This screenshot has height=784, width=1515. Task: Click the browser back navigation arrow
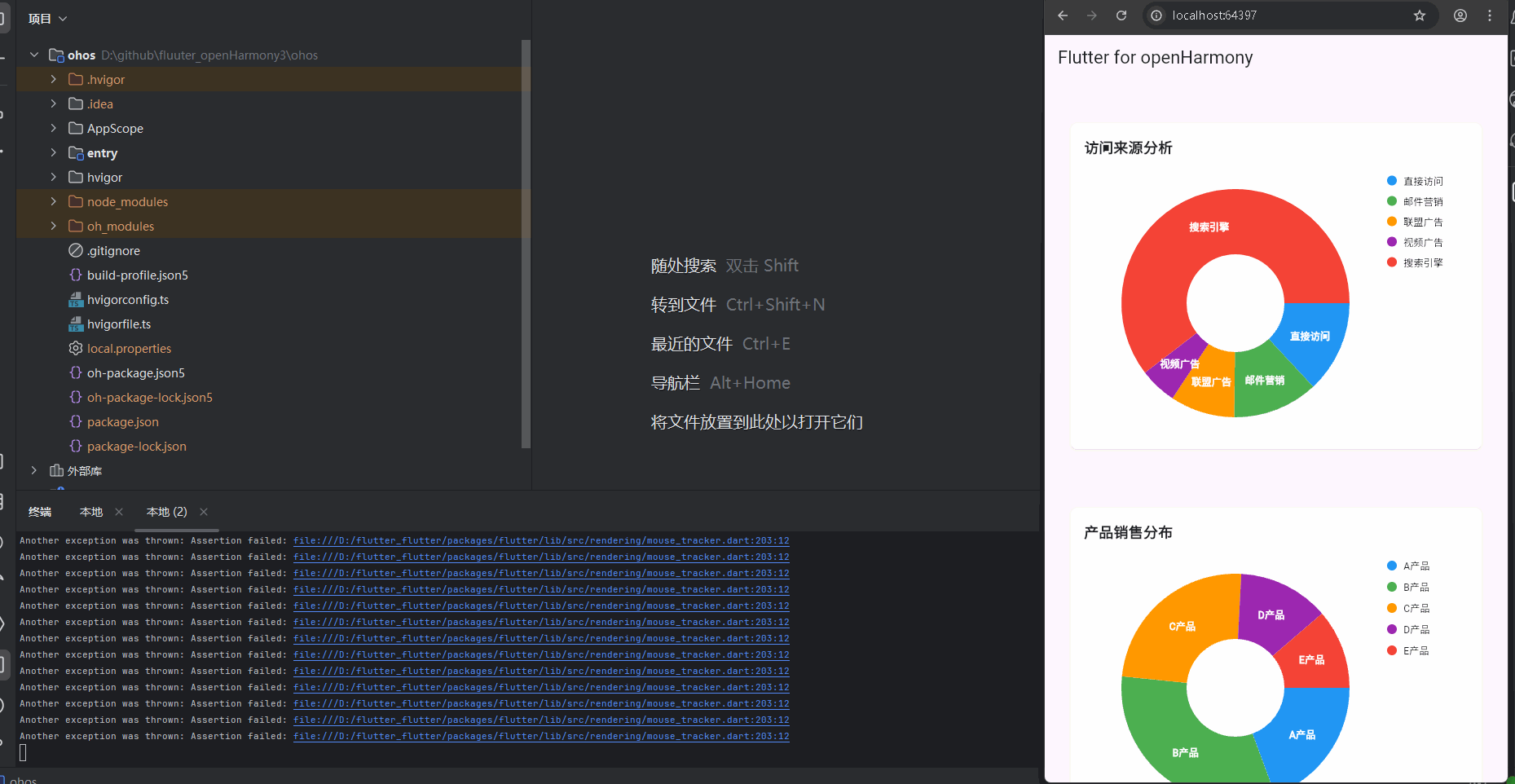(x=1062, y=15)
